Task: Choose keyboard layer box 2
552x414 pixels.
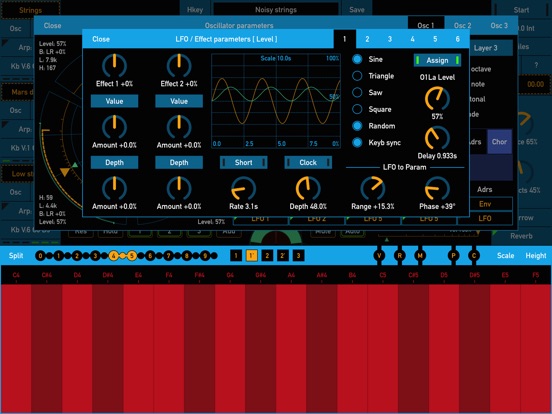Action: point(267,256)
